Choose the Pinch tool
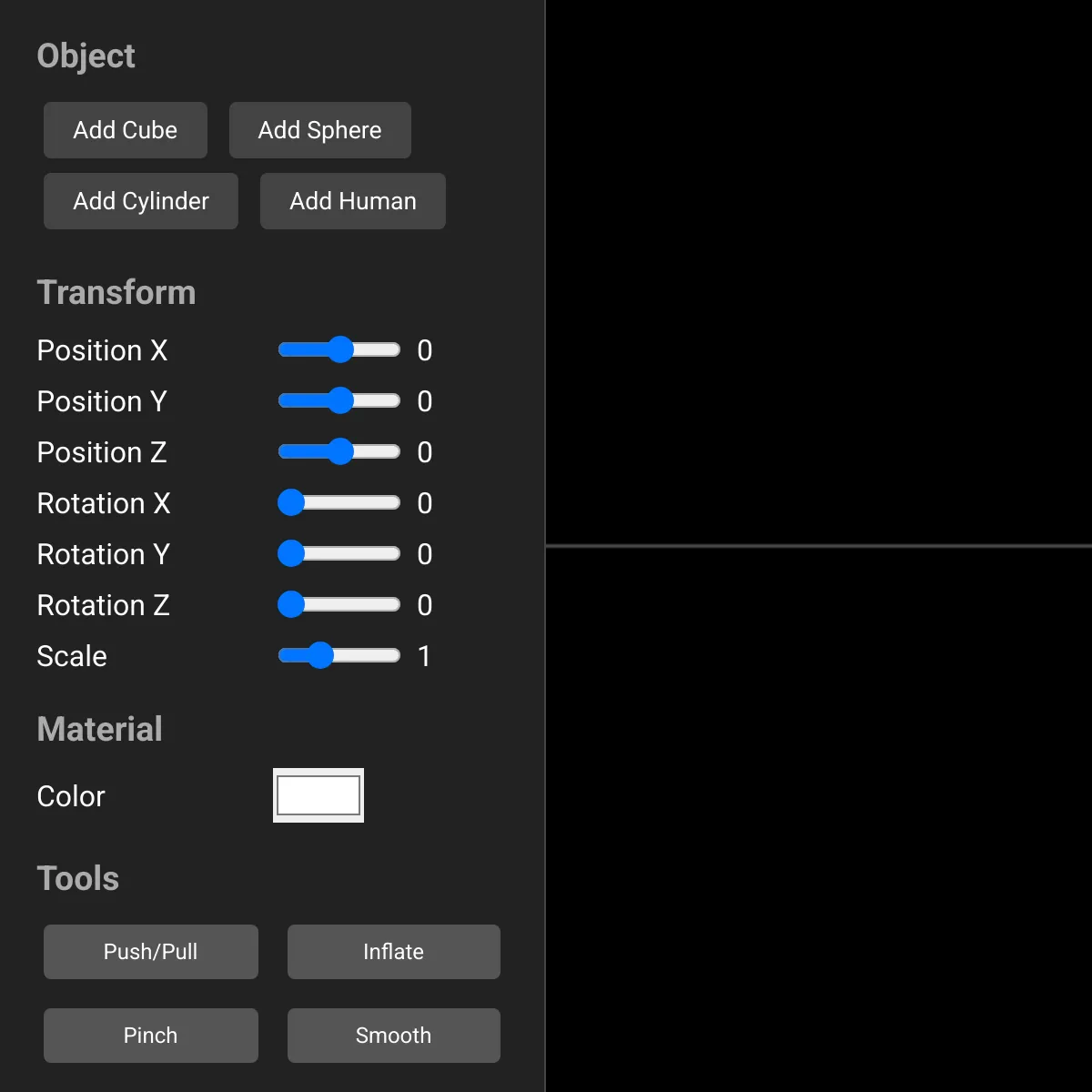The height and width of the screenshot is (1092, 1092). (x=151, y=1036)
